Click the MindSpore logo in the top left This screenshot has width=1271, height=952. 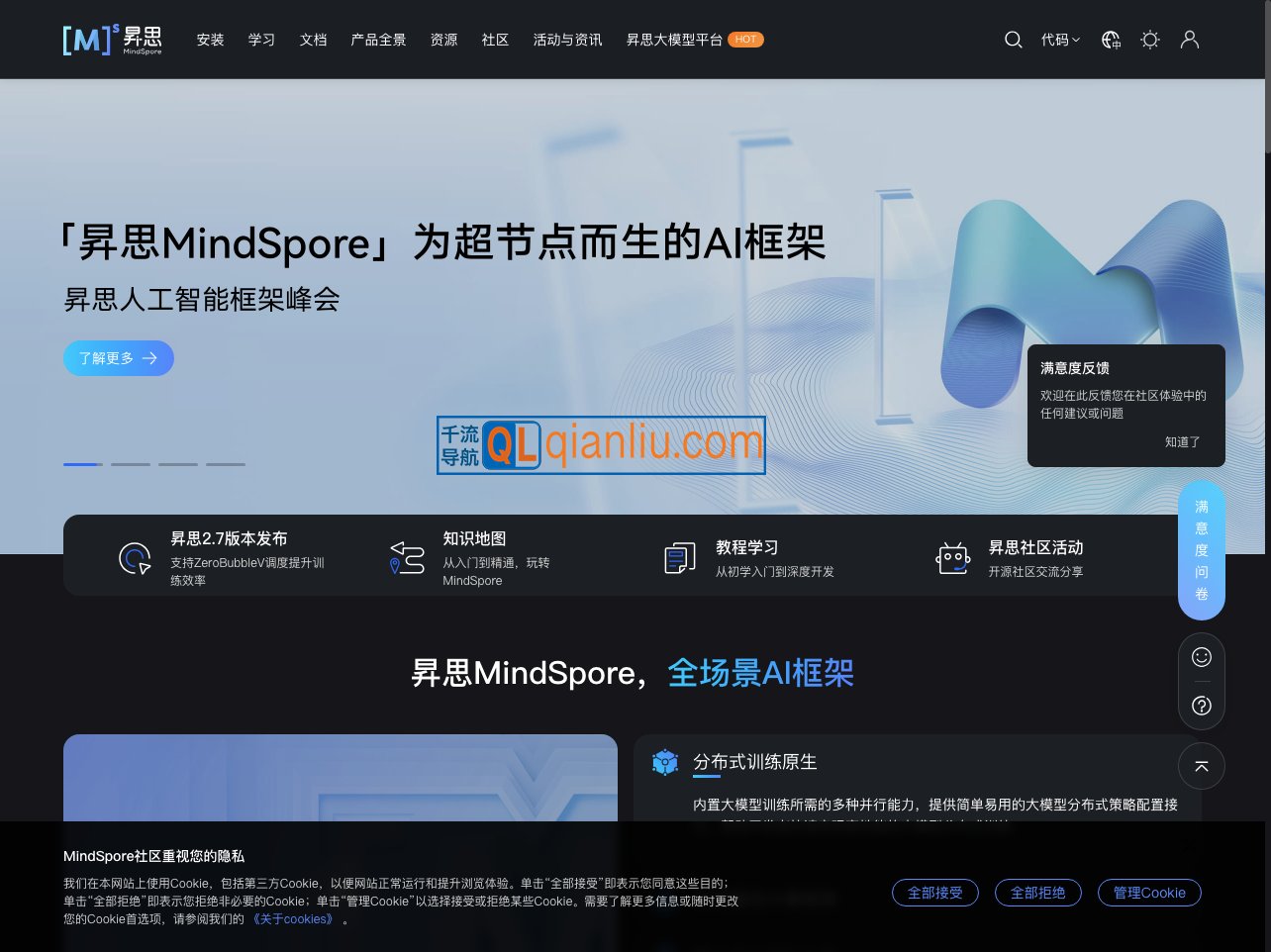tap(111, 40)
